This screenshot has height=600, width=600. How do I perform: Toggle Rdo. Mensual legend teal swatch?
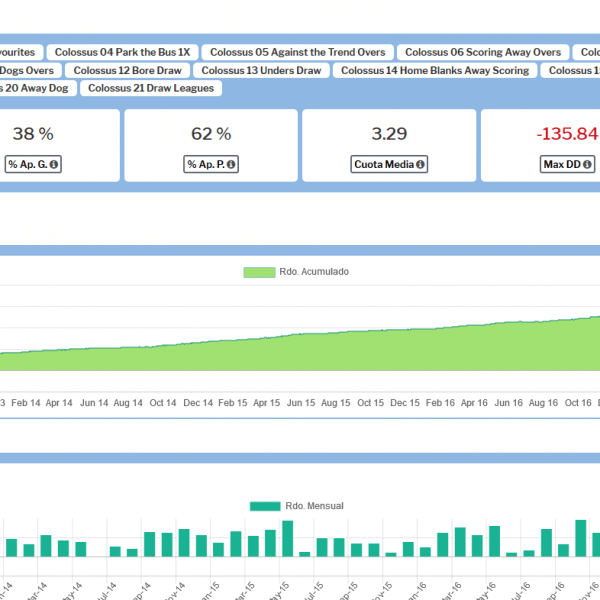[x=265, y=506]
